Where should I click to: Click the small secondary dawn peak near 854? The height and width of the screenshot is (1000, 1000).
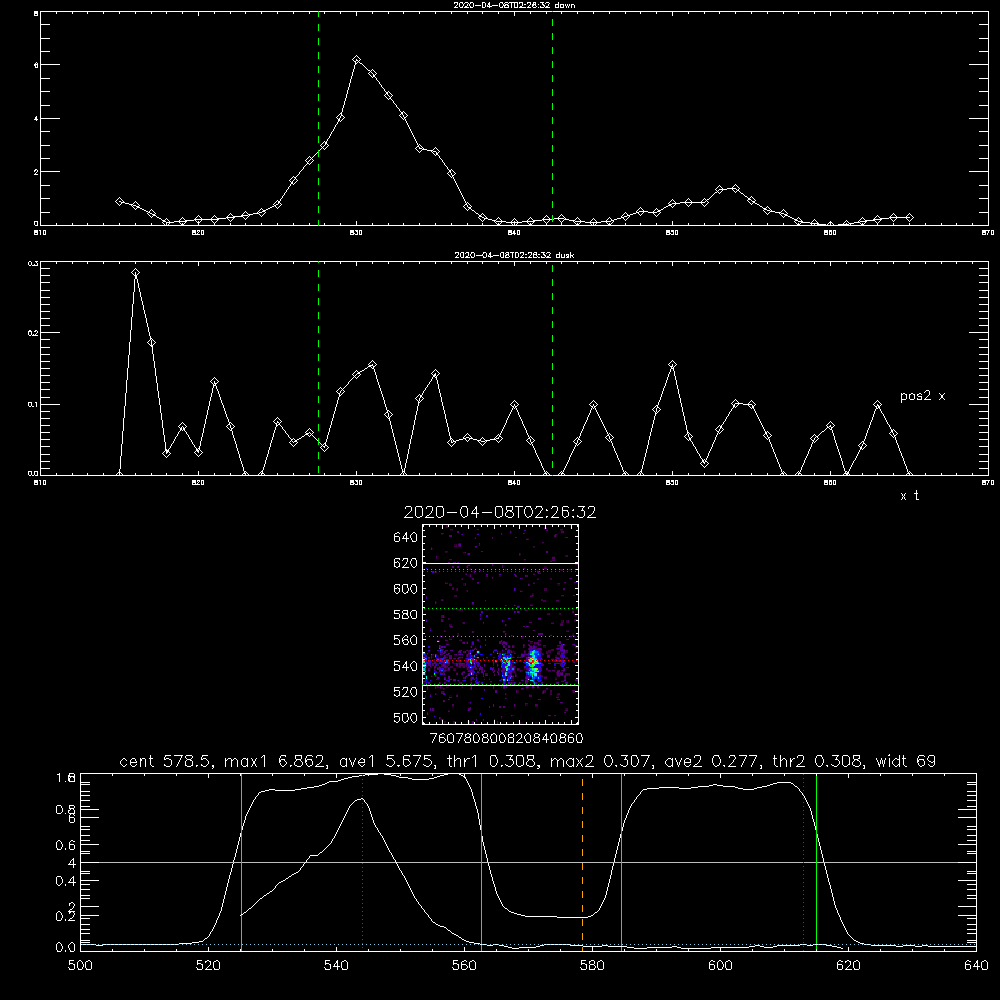[x=735, y=188]
